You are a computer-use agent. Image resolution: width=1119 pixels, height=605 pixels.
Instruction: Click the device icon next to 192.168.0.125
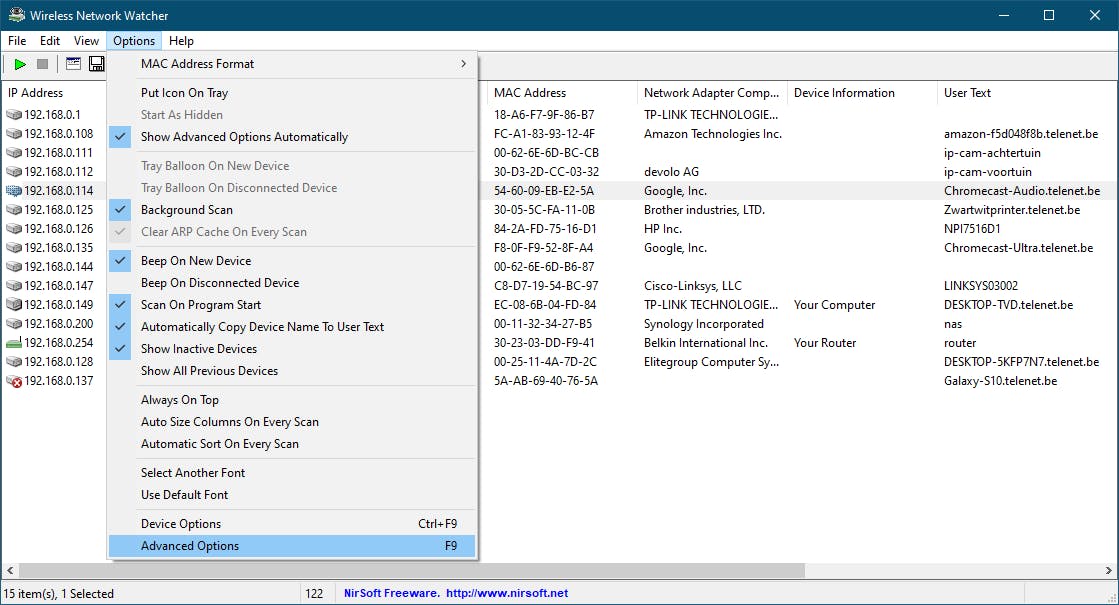pyautogui.click(x=14, y=210)
